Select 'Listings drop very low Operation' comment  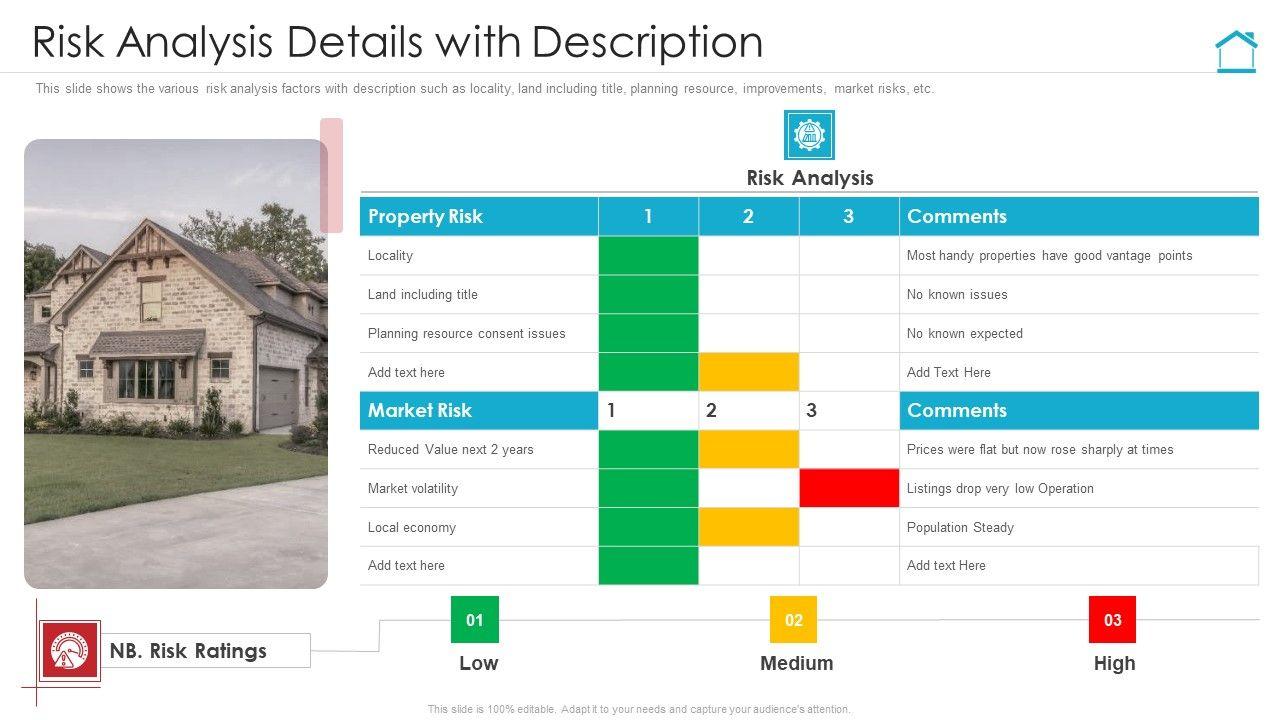(1000, 488)
